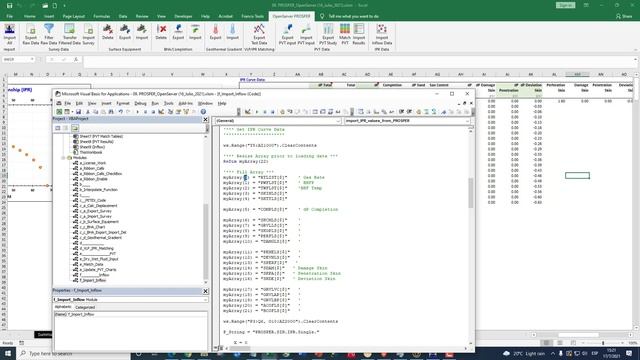Close the Project Explorer panel
The width and height of the screenshot is (640, 360).
[205, 119]
